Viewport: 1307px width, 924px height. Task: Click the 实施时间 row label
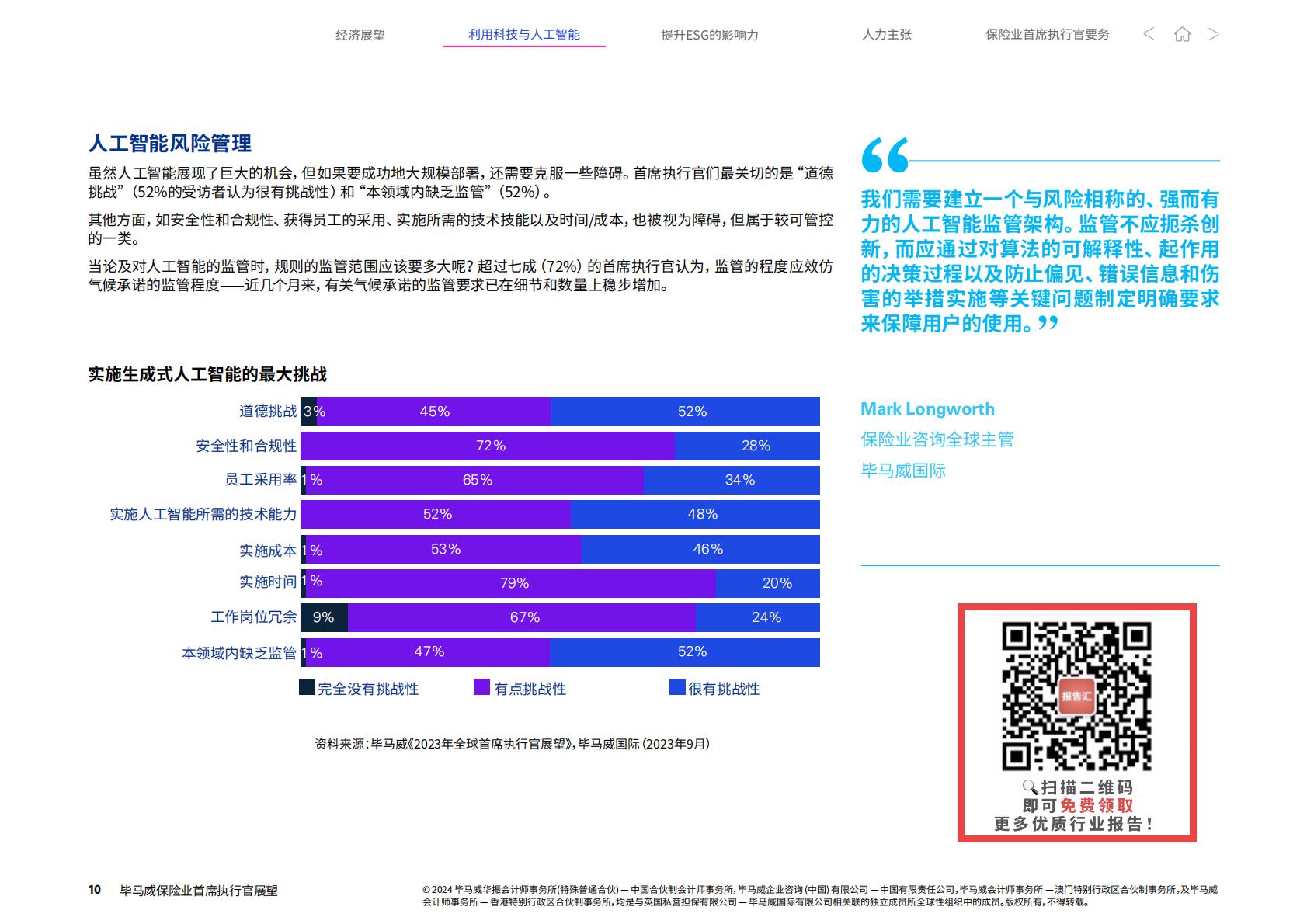[268, 582]
